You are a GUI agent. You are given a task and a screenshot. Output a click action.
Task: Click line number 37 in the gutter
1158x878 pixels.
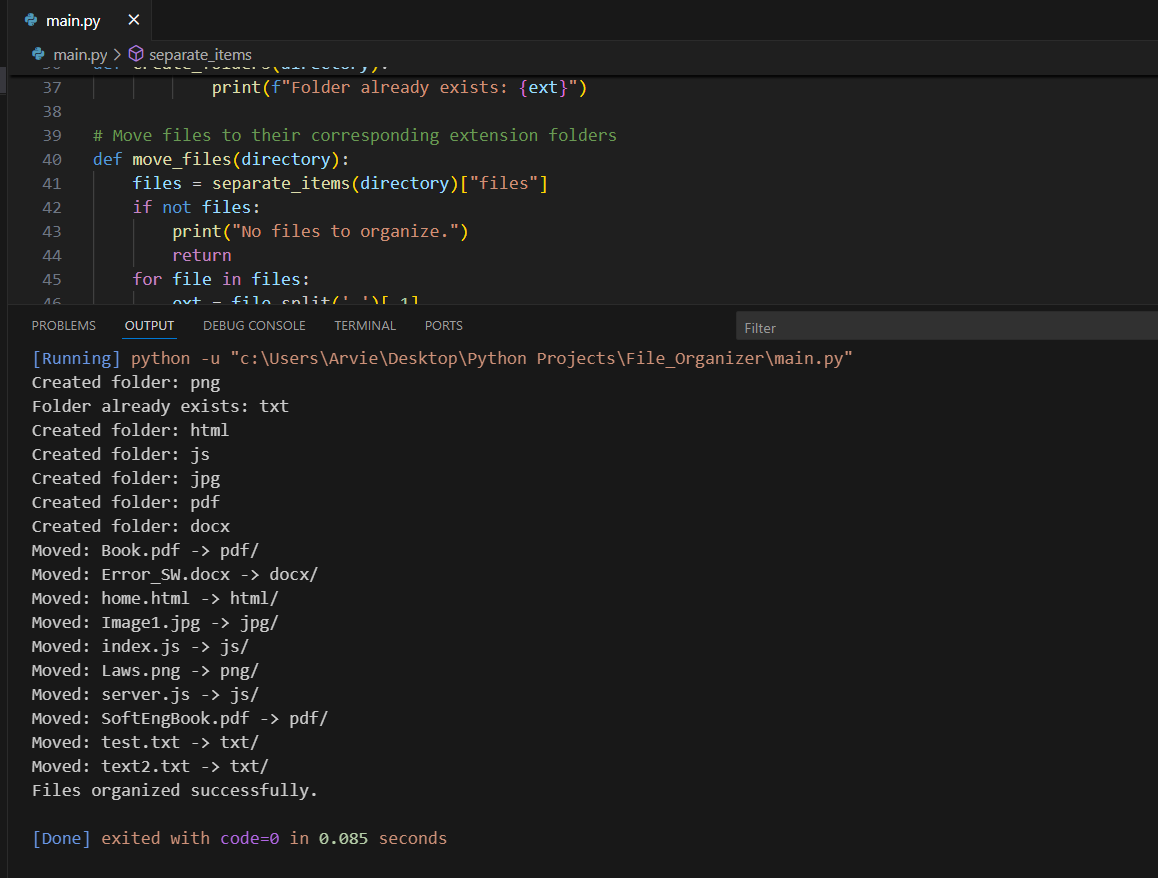point(52,87)
